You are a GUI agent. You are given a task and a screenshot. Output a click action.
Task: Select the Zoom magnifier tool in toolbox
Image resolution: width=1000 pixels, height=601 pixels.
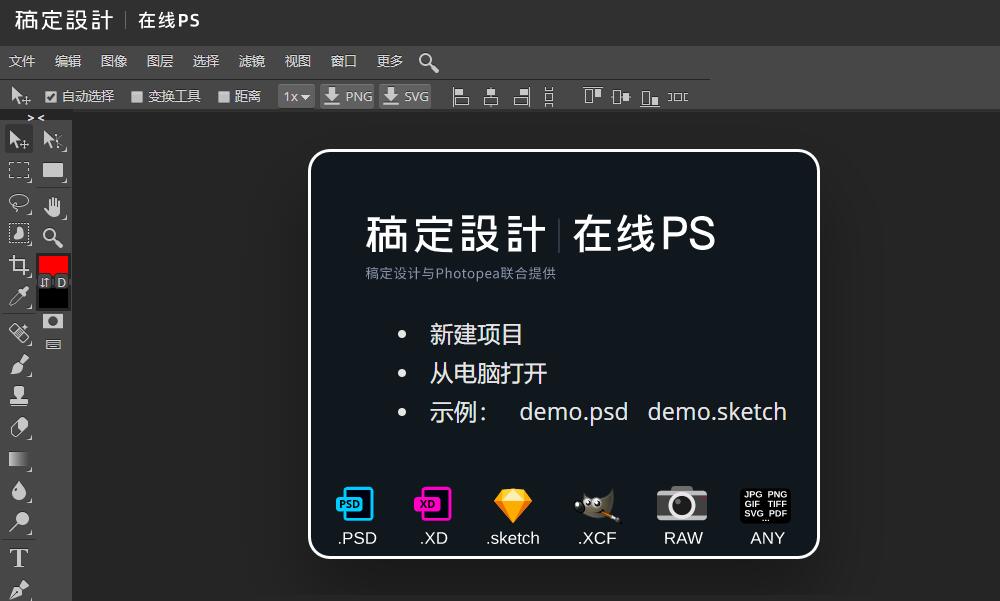[53, 238]
